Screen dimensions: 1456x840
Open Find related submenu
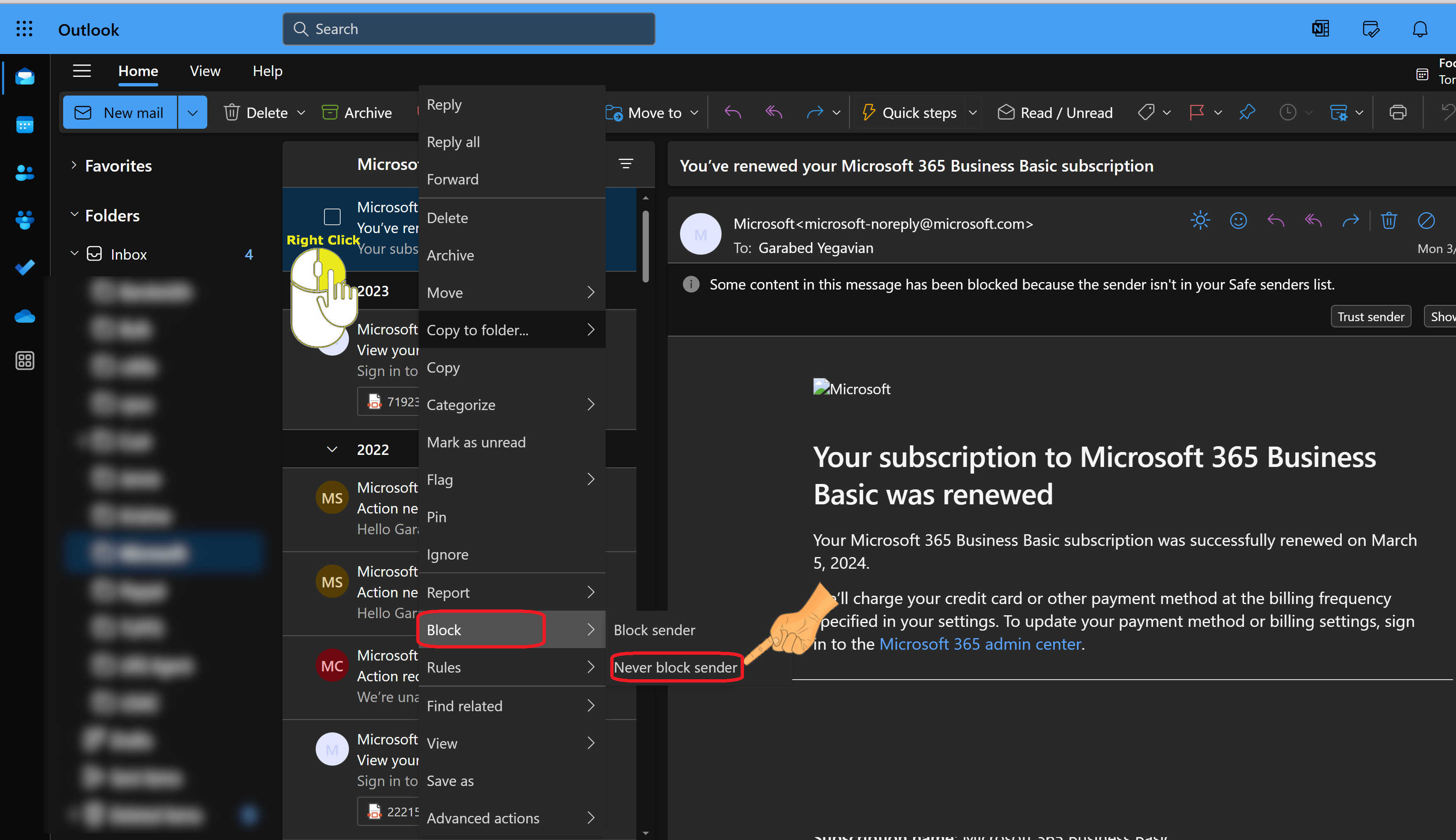pyautogui.click(x=512, y=706)
